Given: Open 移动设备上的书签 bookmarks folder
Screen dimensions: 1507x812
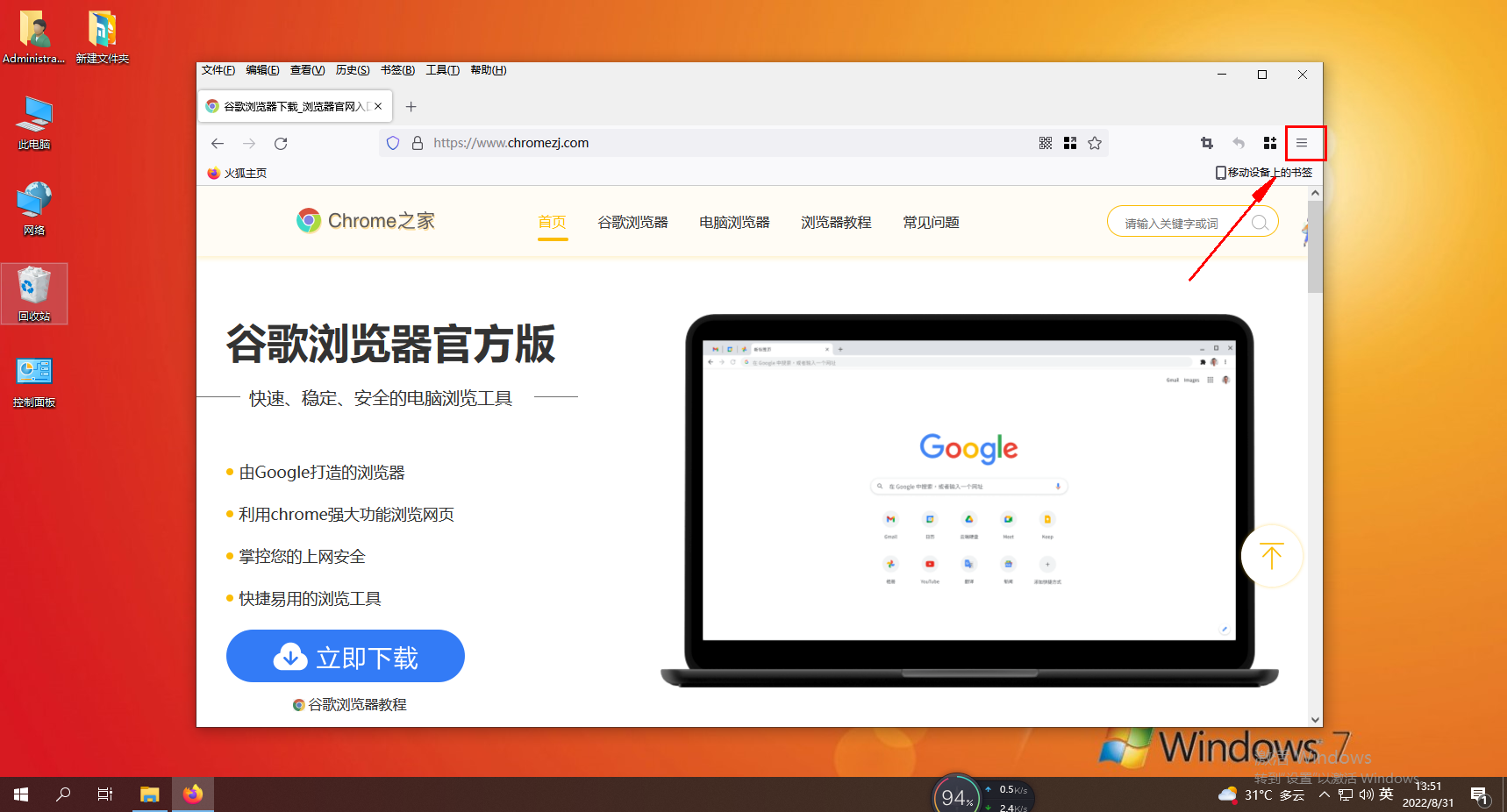Looking at the screenshot, I should click(1264, 173).
